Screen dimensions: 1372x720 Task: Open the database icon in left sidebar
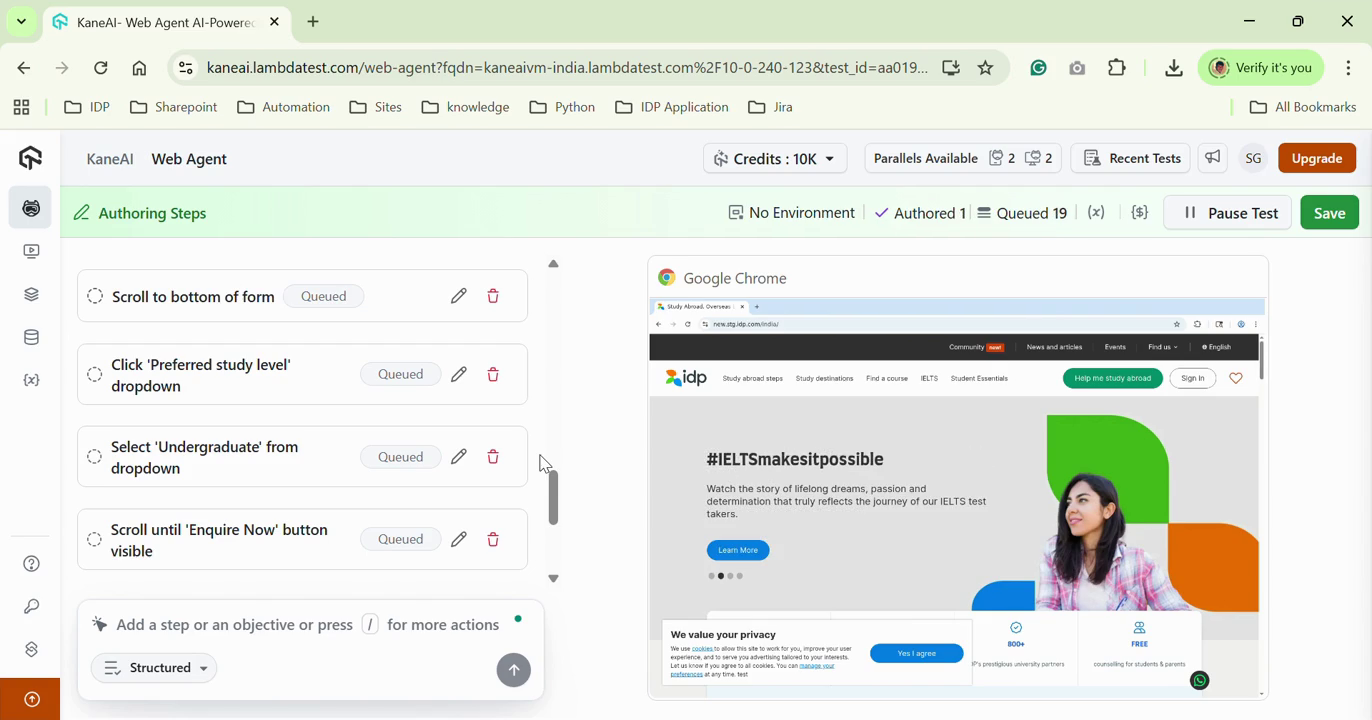32,338
